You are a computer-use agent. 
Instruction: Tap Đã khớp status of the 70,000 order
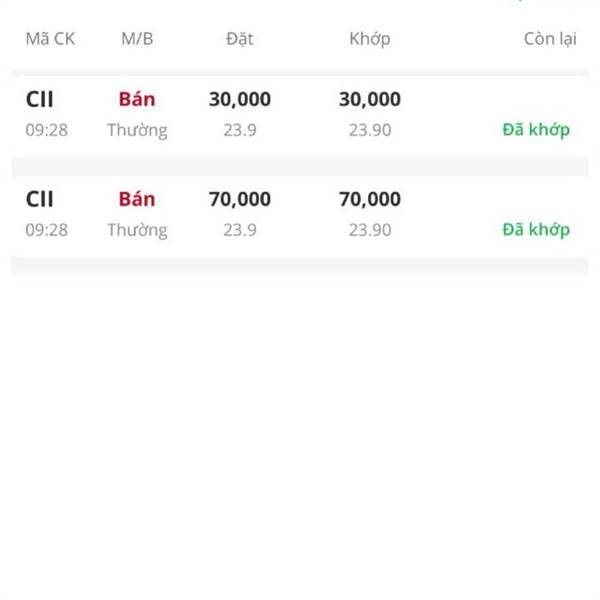(x=536, y=230)
